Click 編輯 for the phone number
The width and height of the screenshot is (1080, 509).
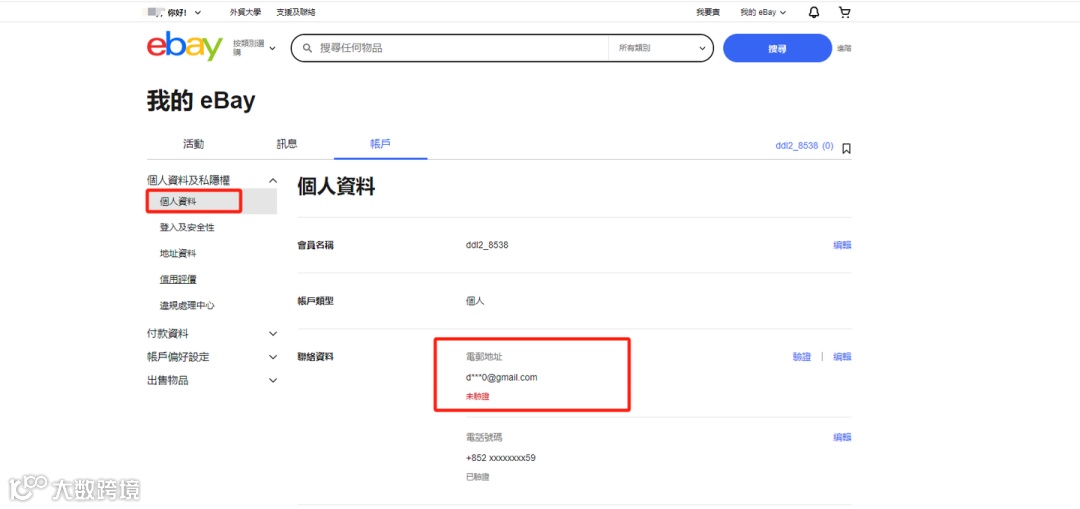[842, 437]
